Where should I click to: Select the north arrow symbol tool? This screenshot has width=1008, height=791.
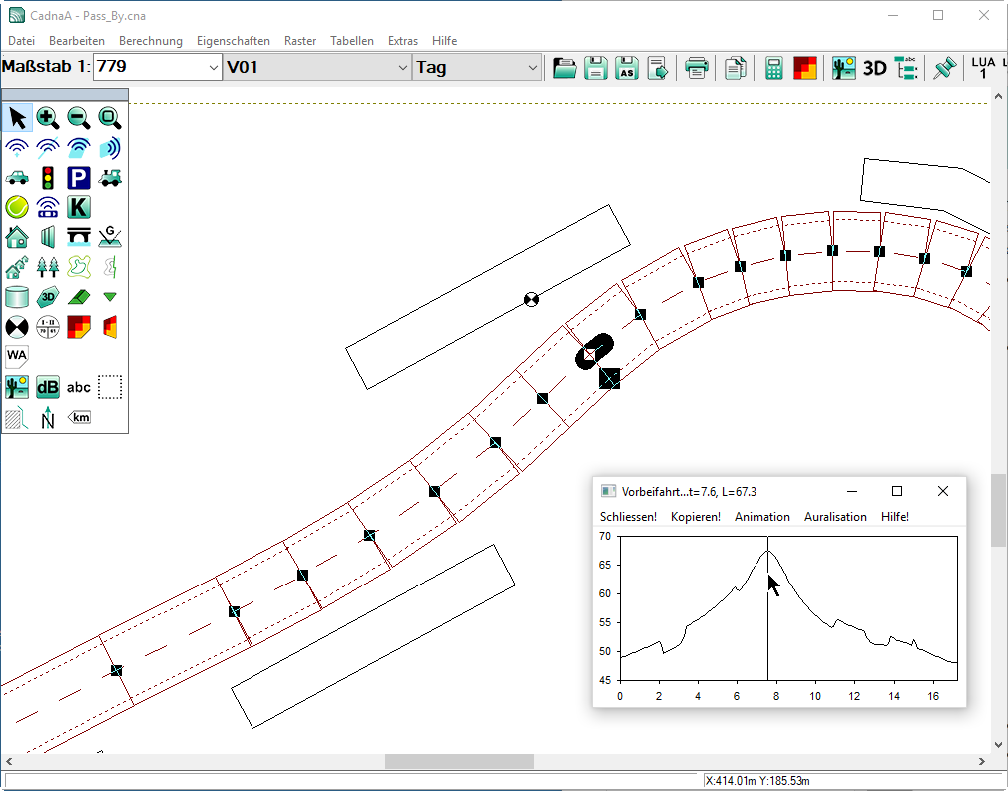click(x=48, y=418)
